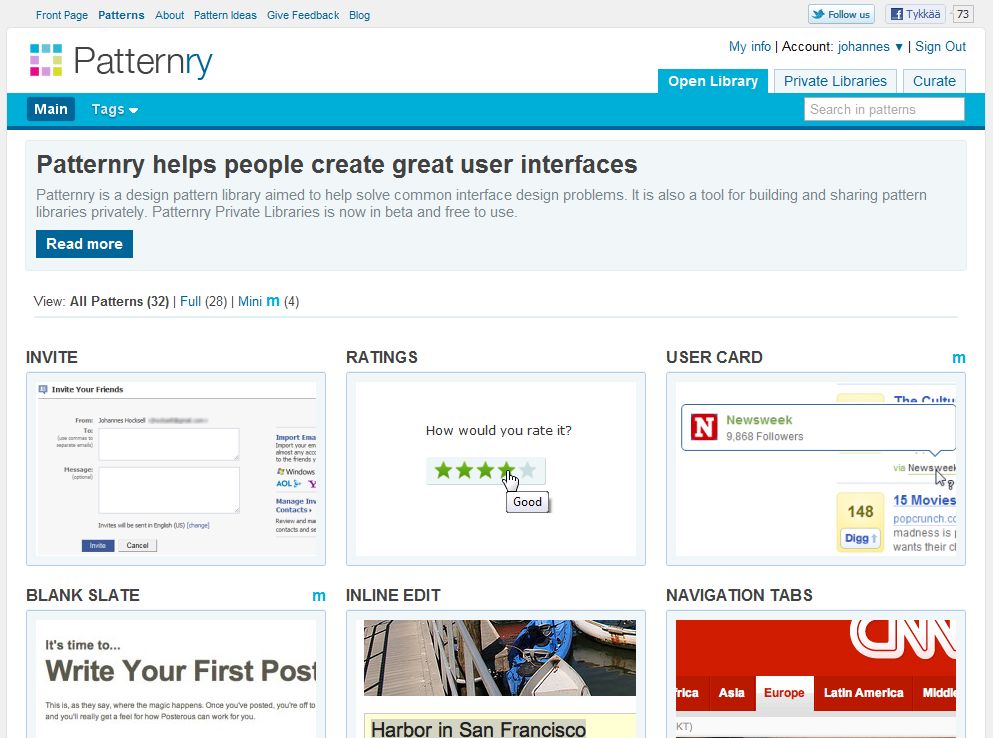This screenshot has width=993, height=738.
Task: Open the Give Feedback page
Action: pyautogui.click(x=303, y=14)
